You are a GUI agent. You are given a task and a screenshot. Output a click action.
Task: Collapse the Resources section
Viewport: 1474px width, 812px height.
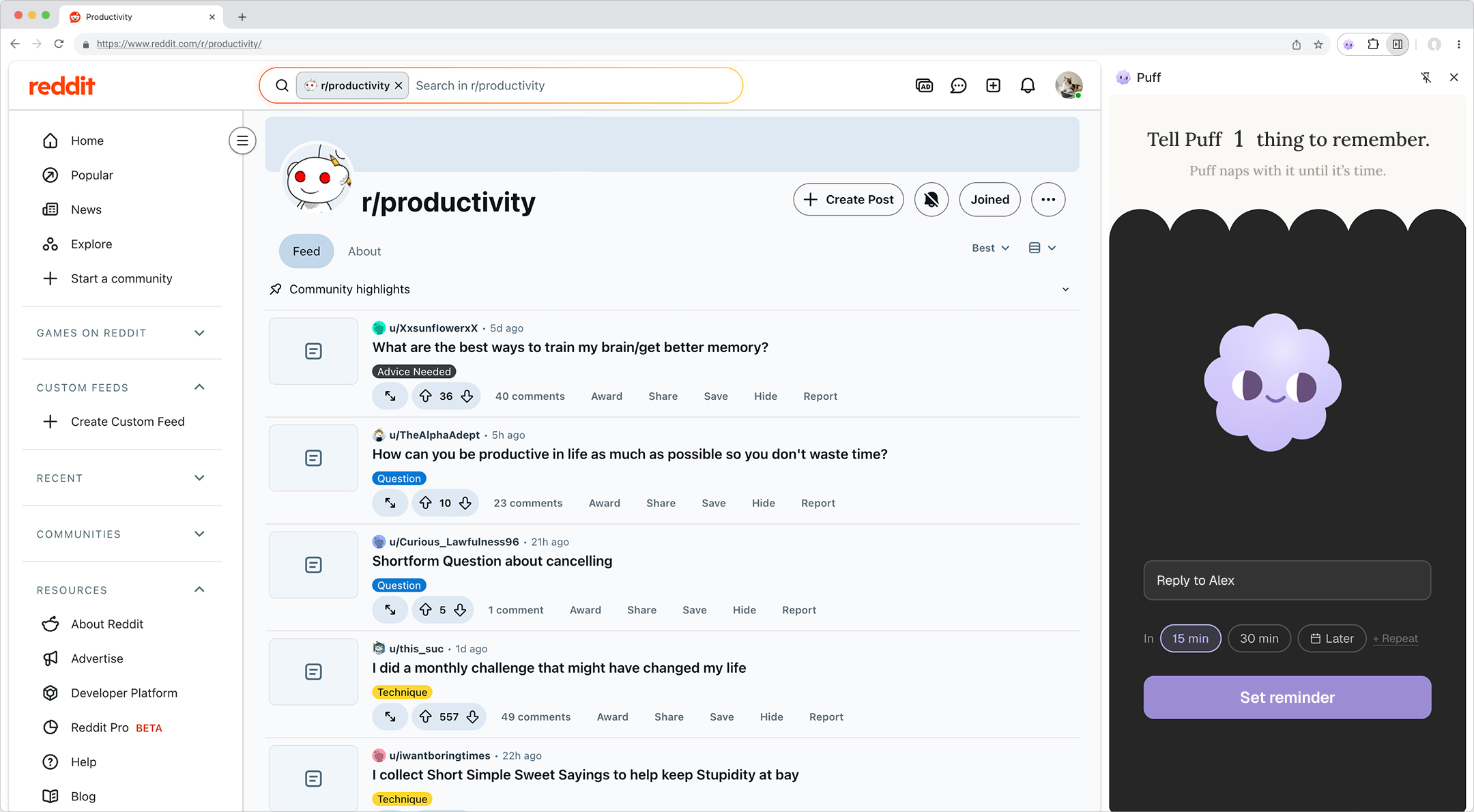[x=122, y=590]
